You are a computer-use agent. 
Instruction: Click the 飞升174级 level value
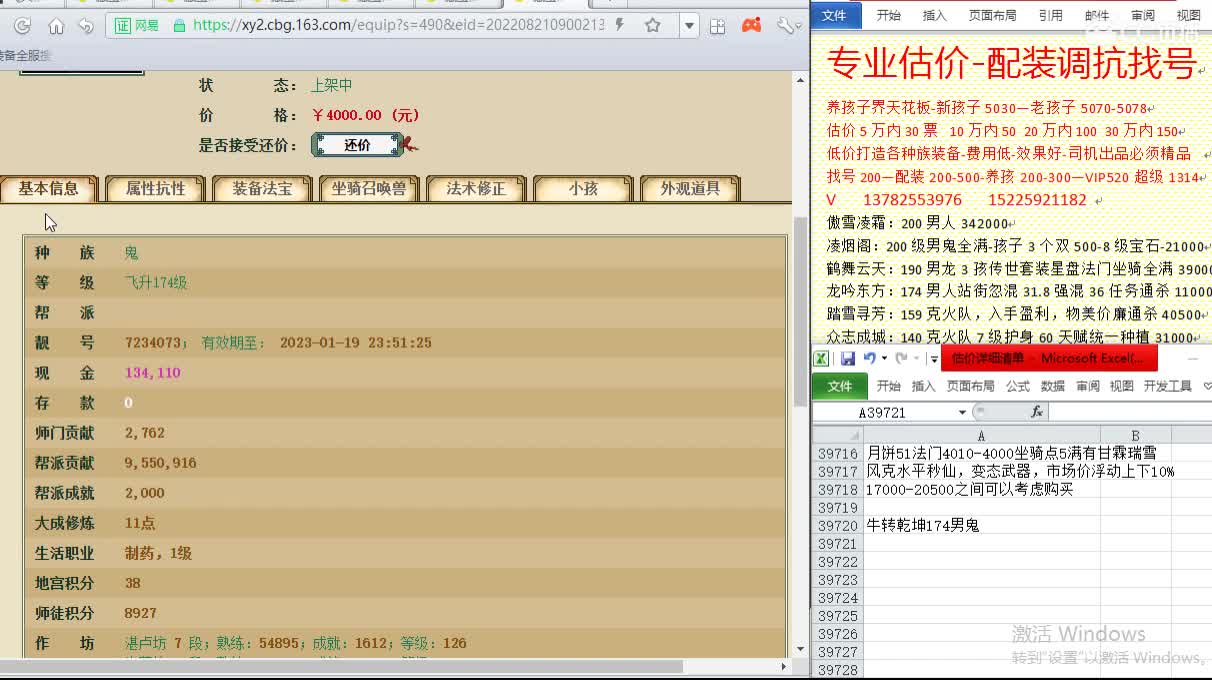click(x=156, y=283)
